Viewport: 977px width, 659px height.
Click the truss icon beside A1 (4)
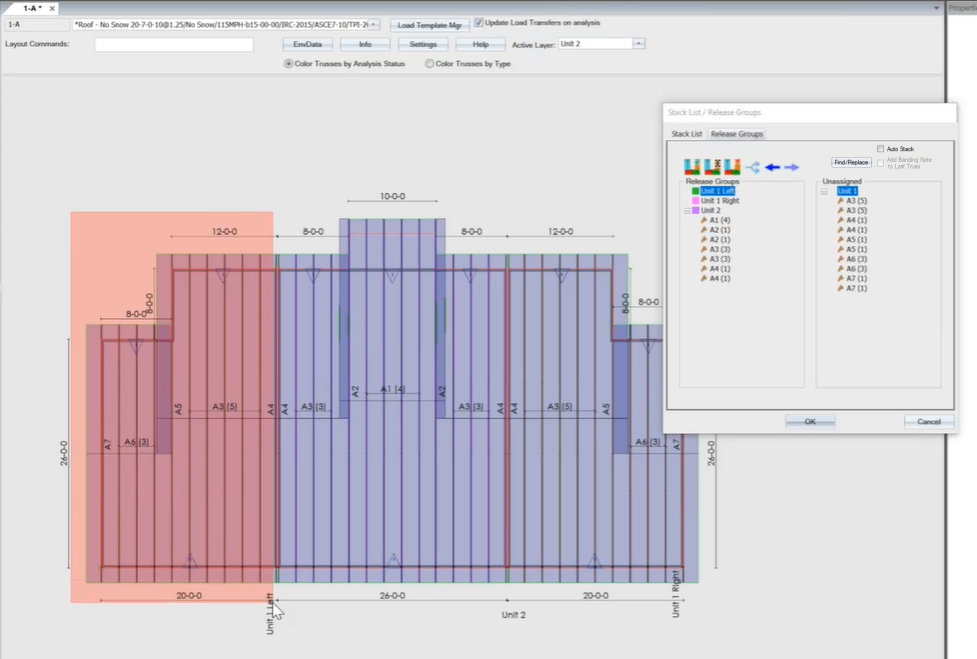[x=704, y=220]
